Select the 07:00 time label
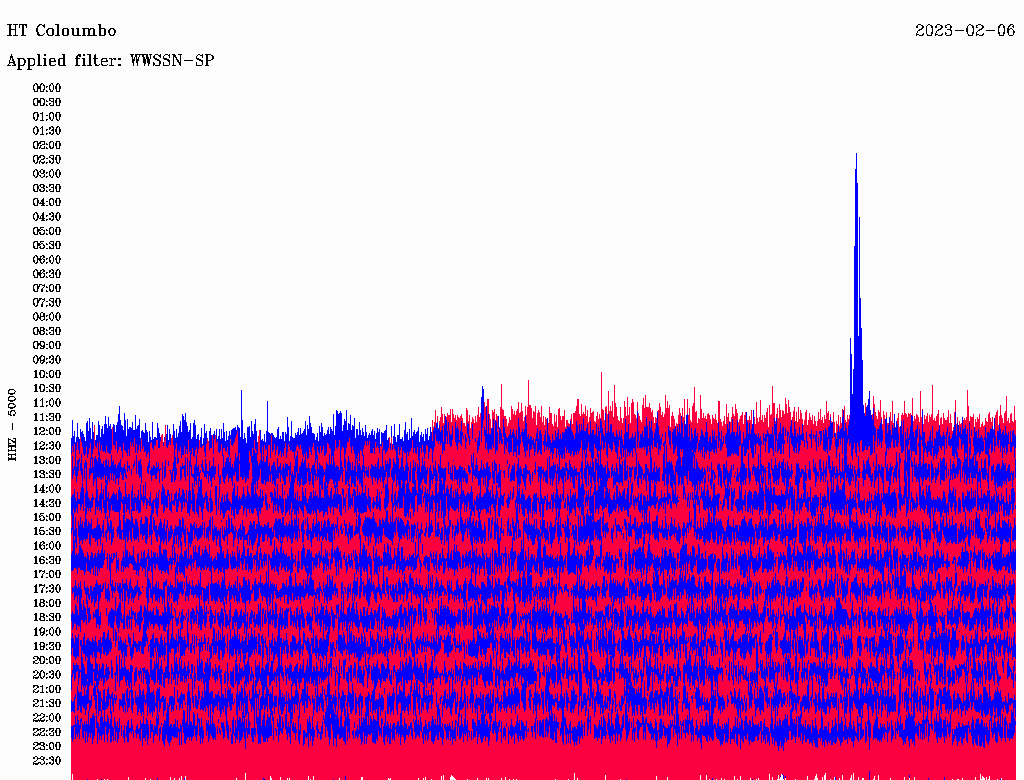The width and height of the screenshot is (1024, 780). 47,288
